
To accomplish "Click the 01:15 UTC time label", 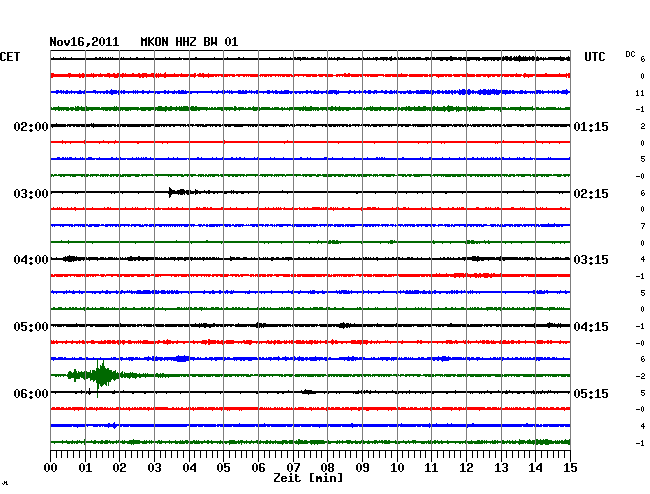I will (x=591, y=126).
